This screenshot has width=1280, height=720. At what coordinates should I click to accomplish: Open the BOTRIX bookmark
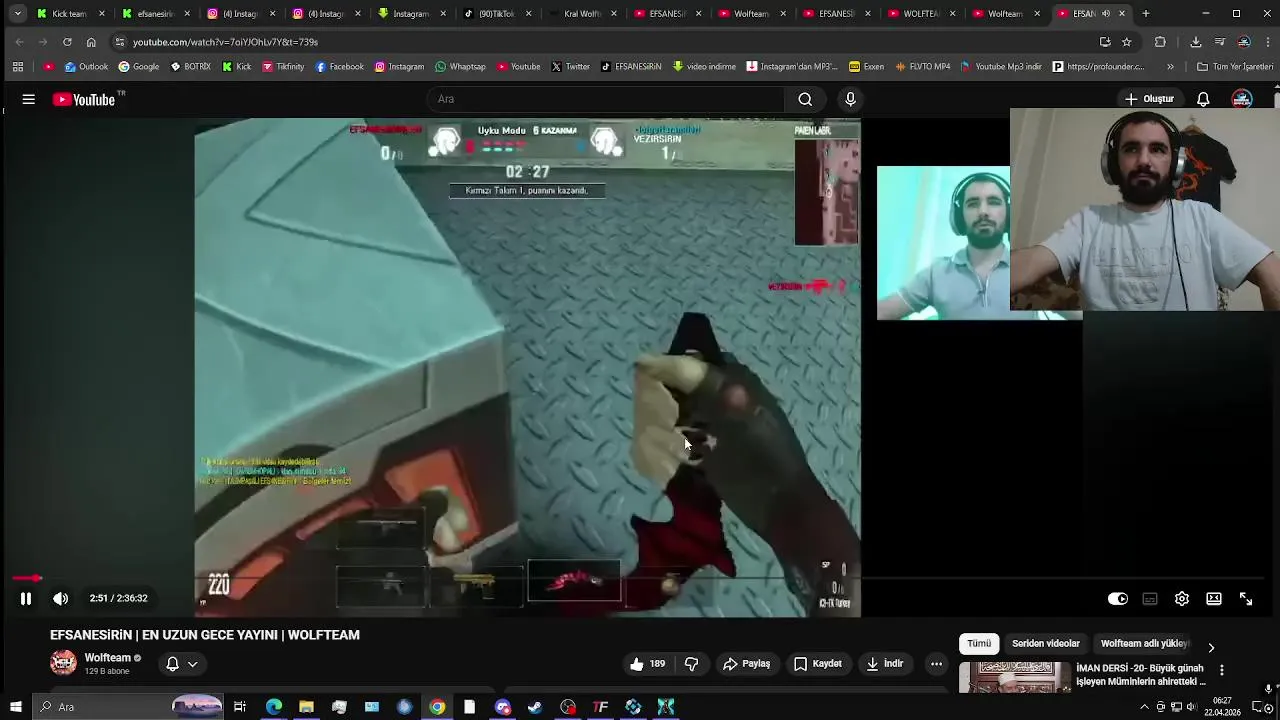(x=190, y=67)
